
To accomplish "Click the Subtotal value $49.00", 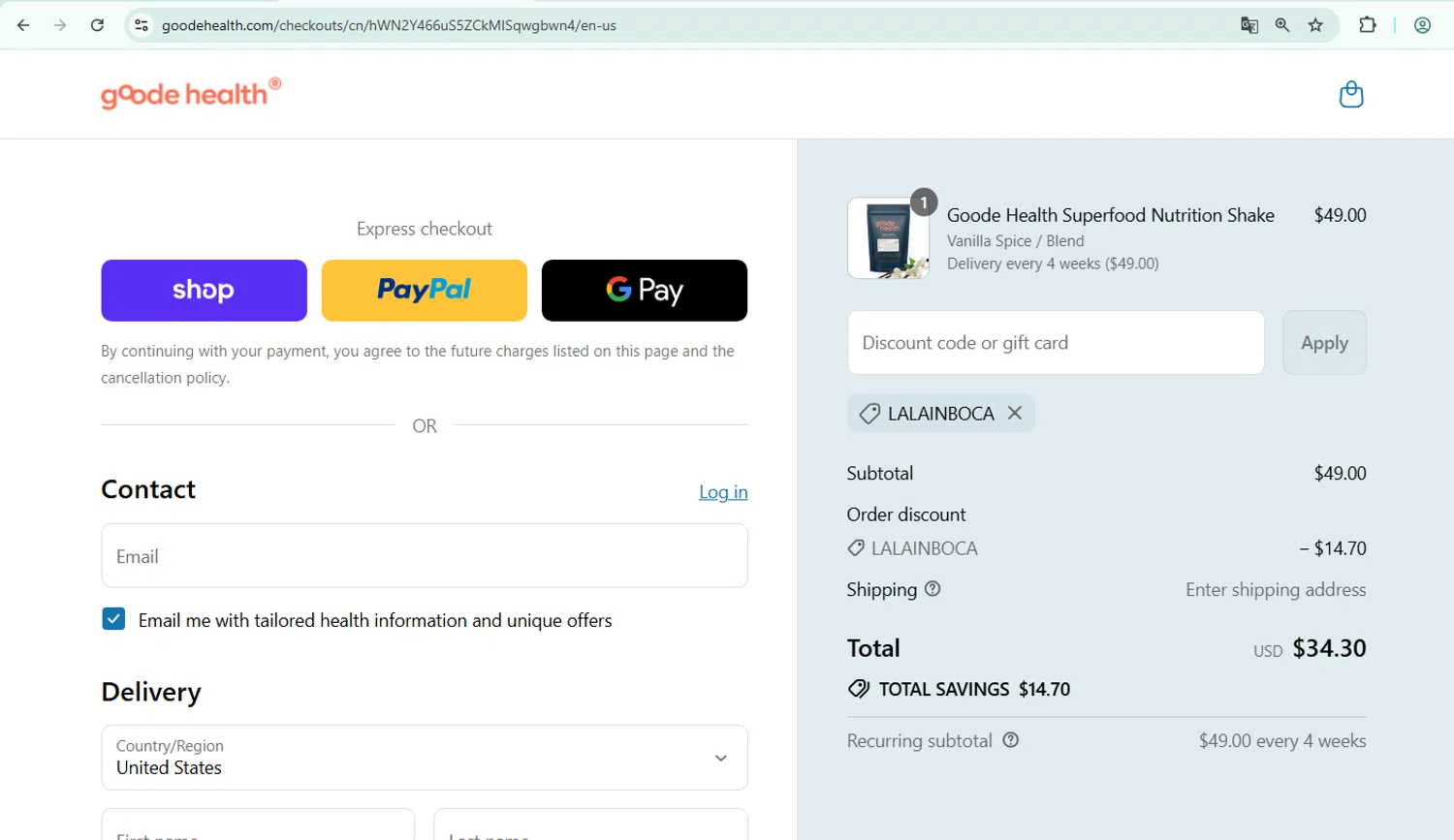I will 1340,474.
